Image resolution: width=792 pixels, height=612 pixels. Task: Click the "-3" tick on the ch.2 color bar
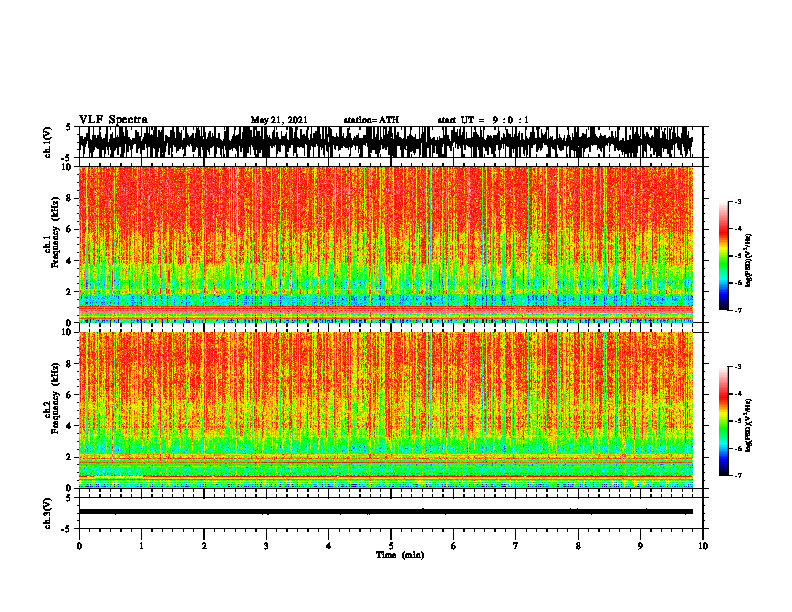pos(738,367)
